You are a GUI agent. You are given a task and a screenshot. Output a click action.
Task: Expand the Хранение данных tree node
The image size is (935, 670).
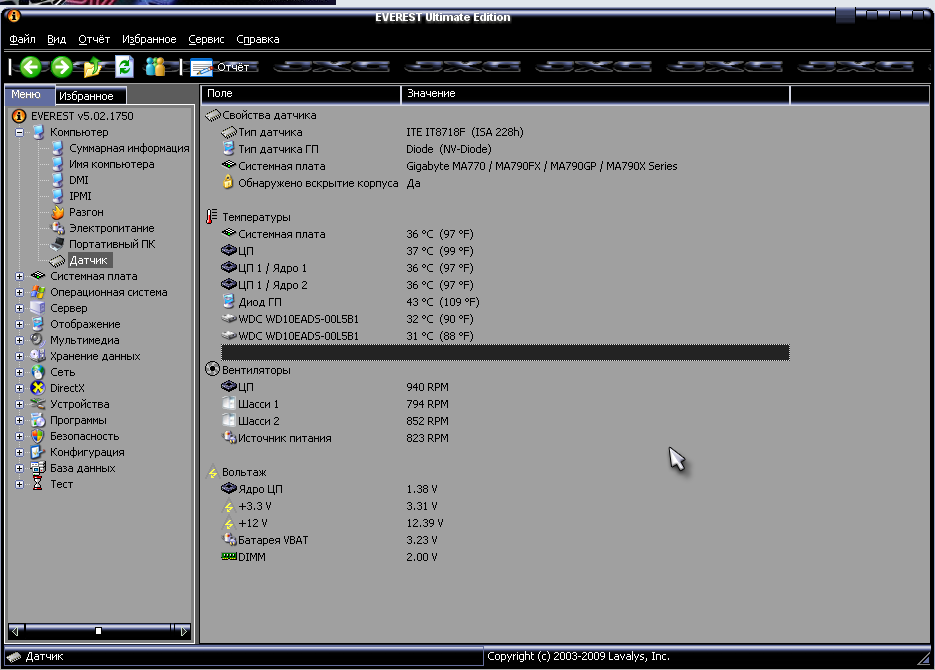[x=20, y=356]
